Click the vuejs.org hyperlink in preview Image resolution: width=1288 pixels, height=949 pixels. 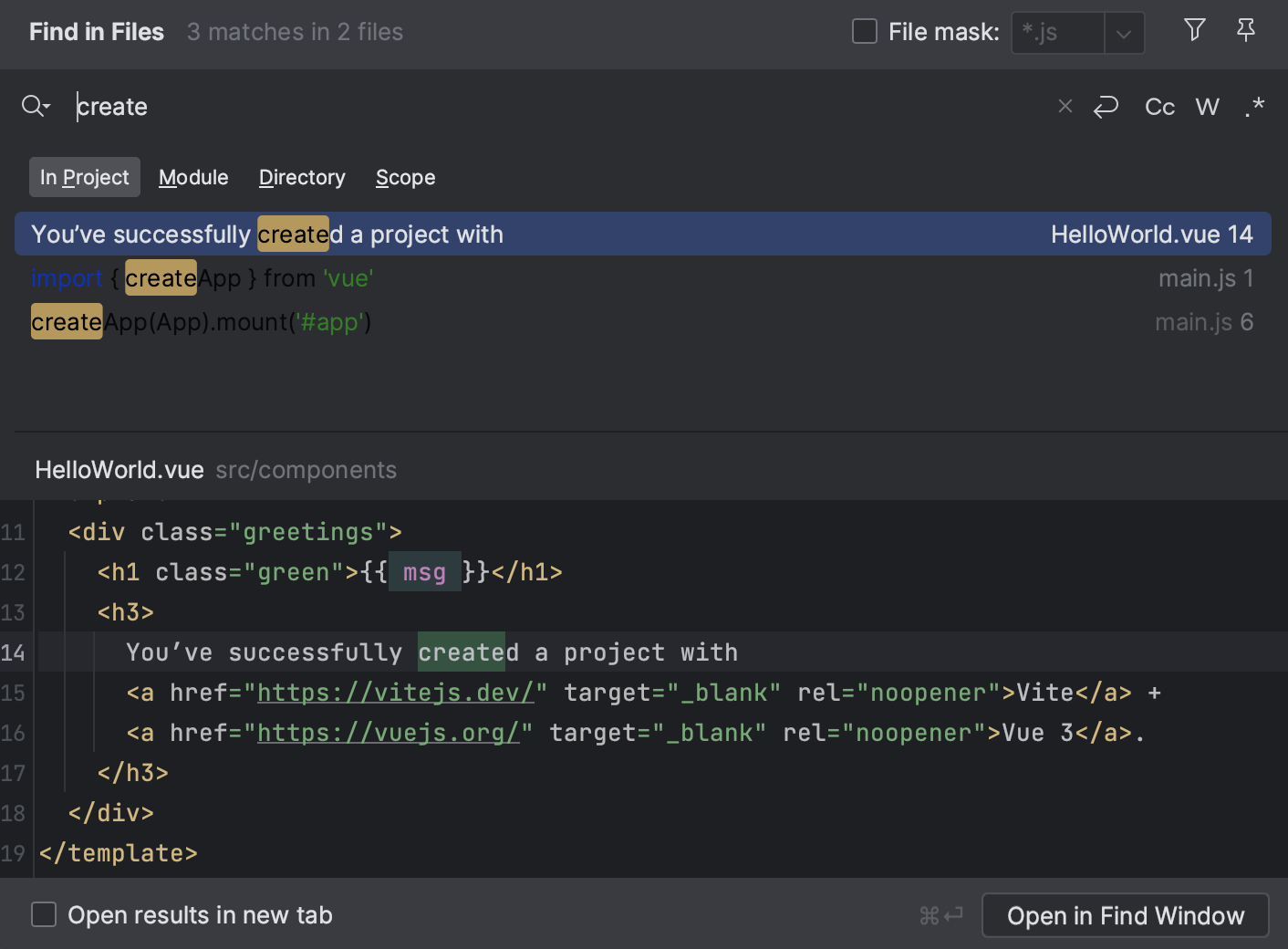pyautogui.click(x=391, y=732)
